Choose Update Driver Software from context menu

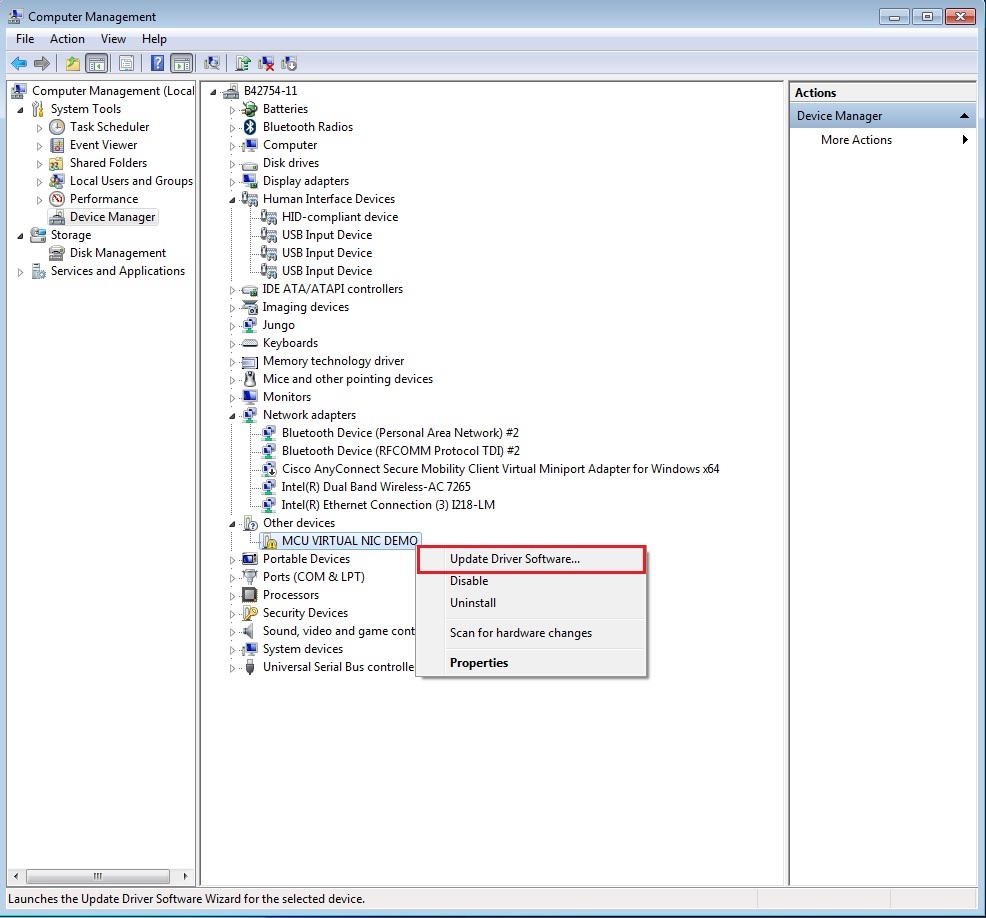click(515, 559)
